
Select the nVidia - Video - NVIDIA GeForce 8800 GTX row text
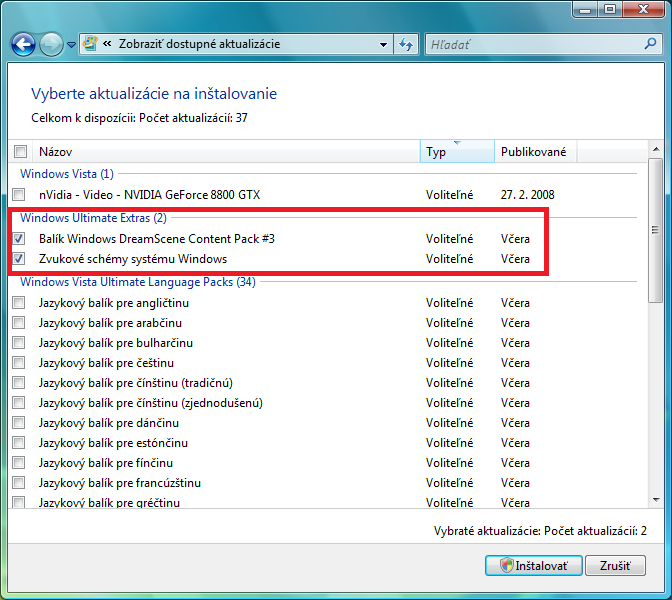tap(150, 195)
